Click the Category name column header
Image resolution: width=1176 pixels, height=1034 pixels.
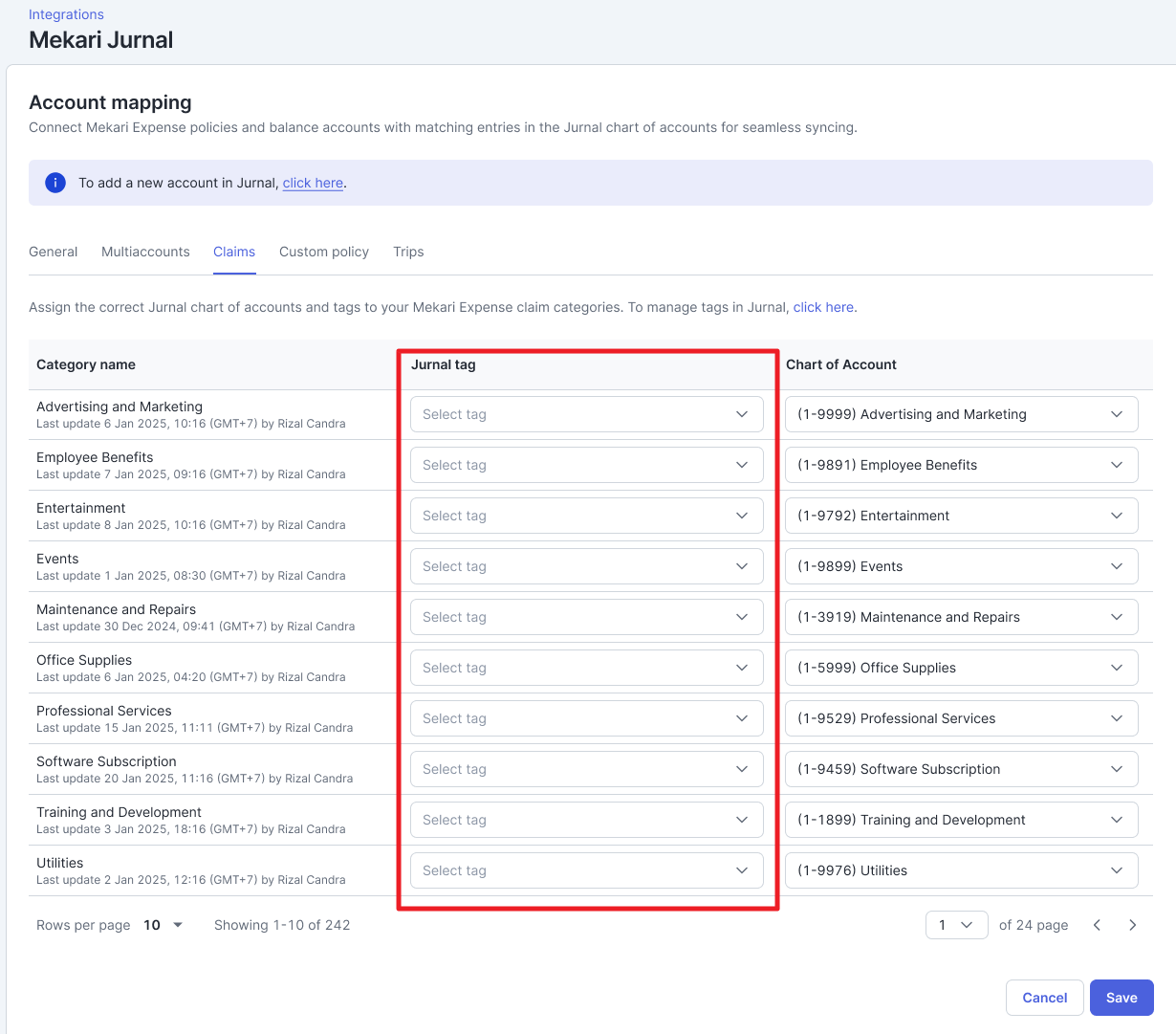pyautogui.click(x=86, y=364)
